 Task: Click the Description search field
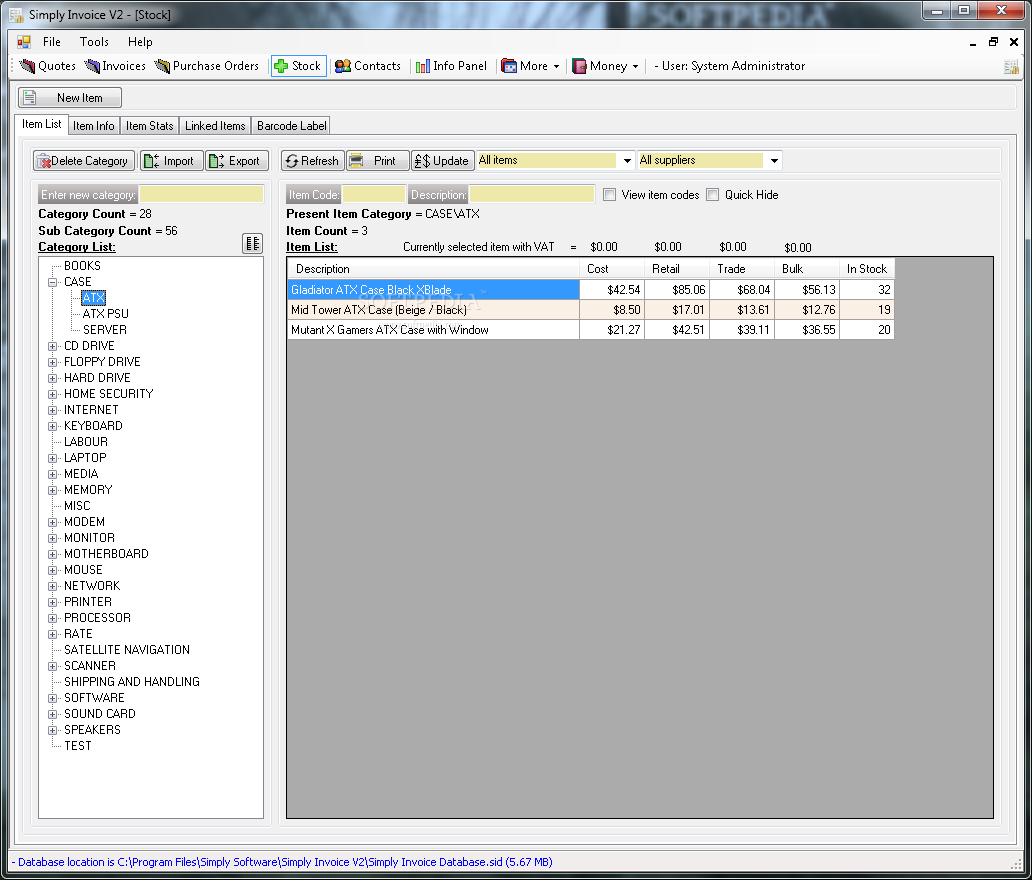tap(531, 194)
